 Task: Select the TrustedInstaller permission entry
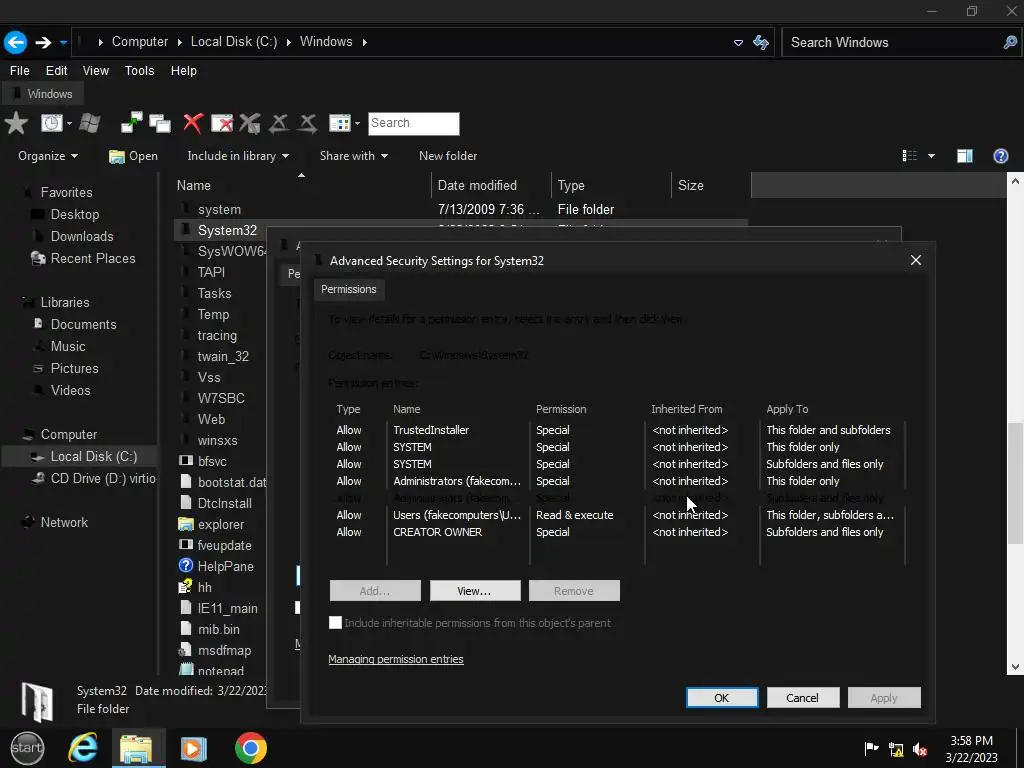click(x=617, y=430)
